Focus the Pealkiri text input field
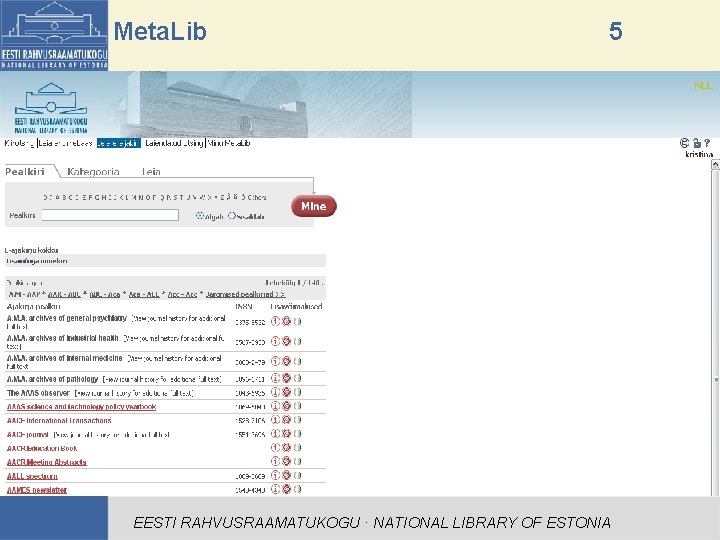The height and width of the screenshot is (540, 720). pos(110,215)
